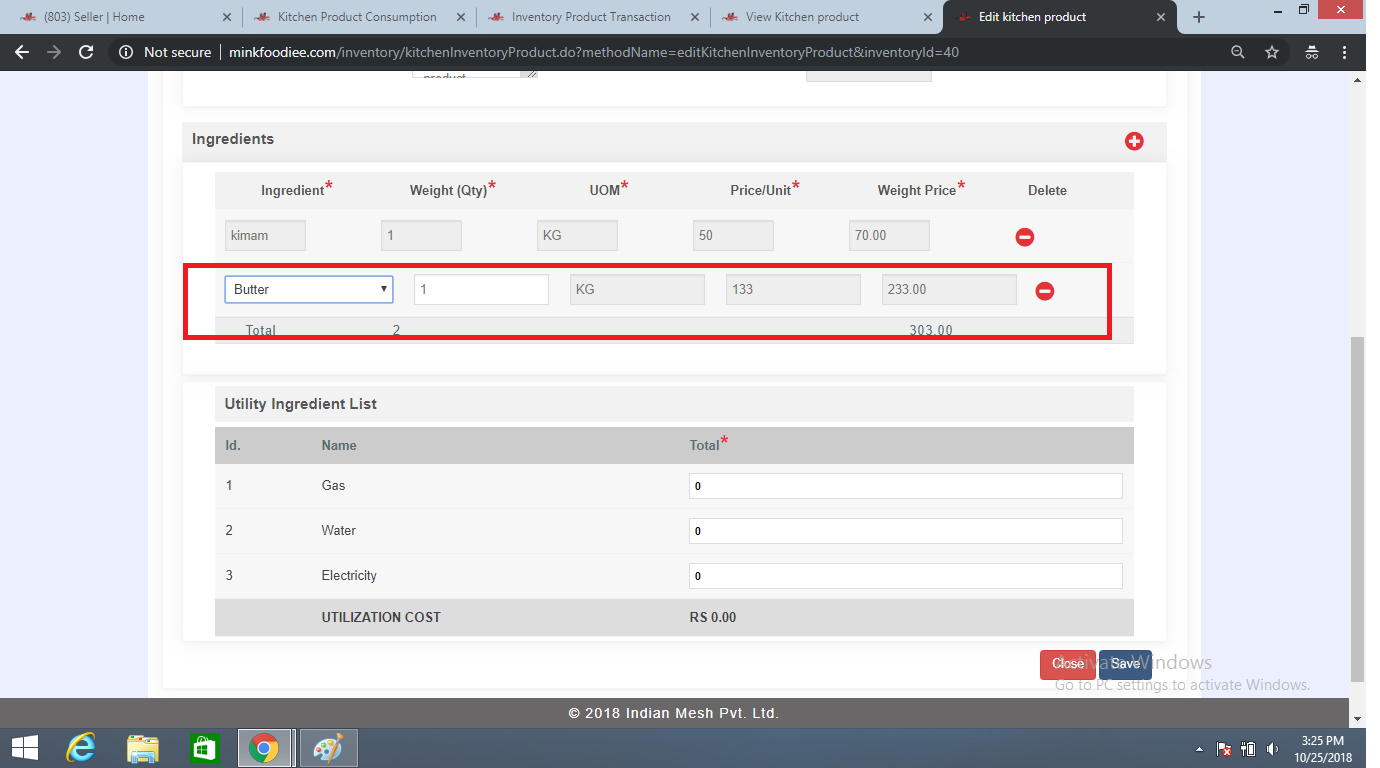Screen dimensions: 1380x768
Task: Click the scrollbar down arrow
Action: (1357, 718)
